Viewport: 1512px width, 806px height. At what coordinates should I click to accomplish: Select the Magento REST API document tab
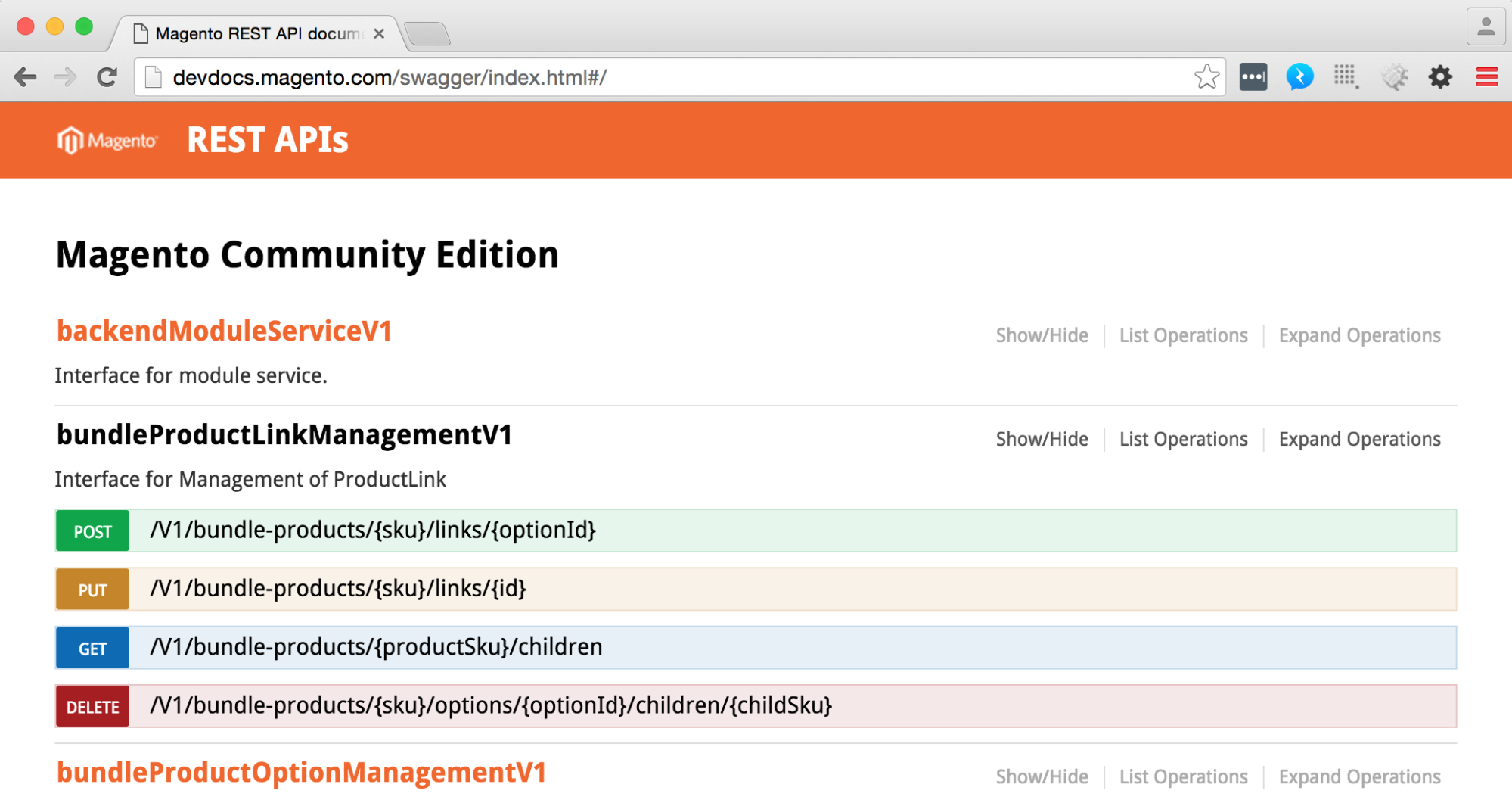tap(257, 33)
